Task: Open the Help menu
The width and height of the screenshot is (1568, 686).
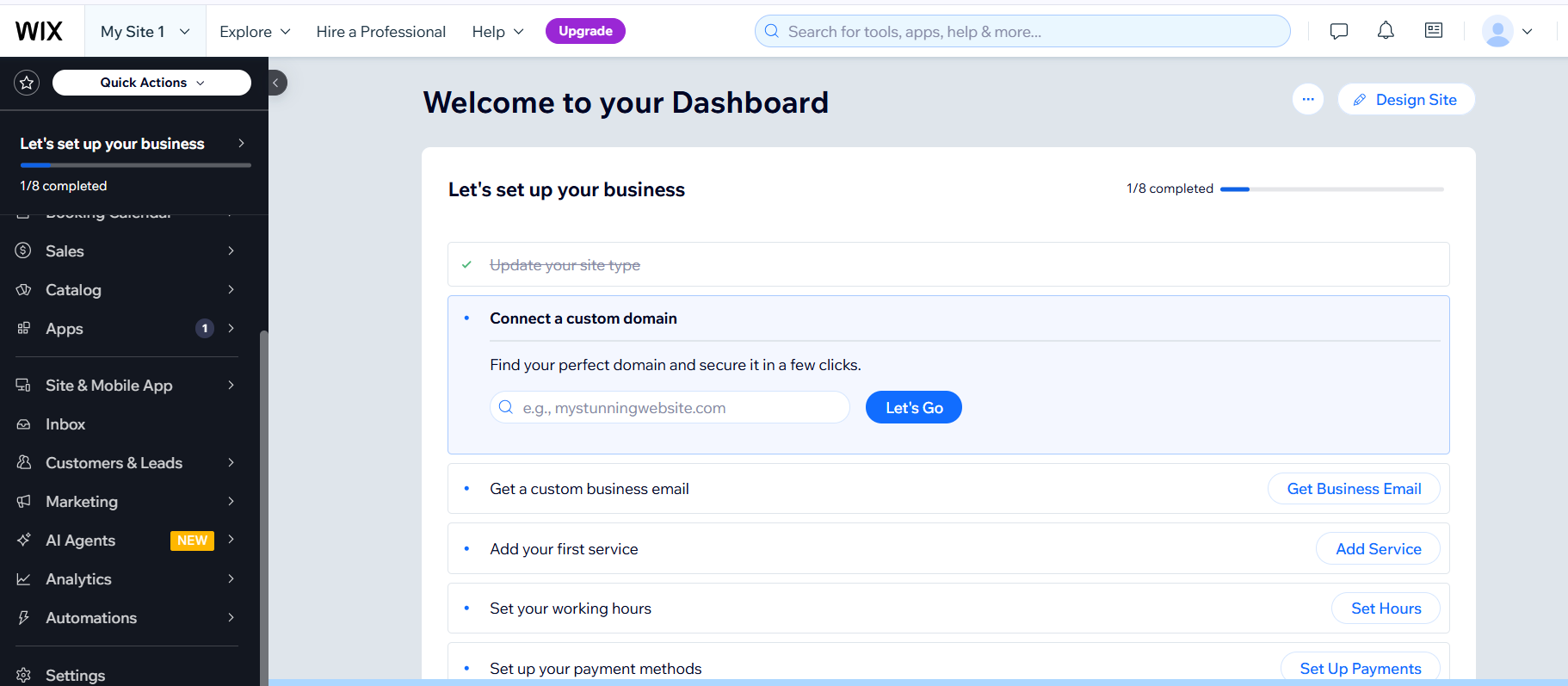Action: [497, 31]
